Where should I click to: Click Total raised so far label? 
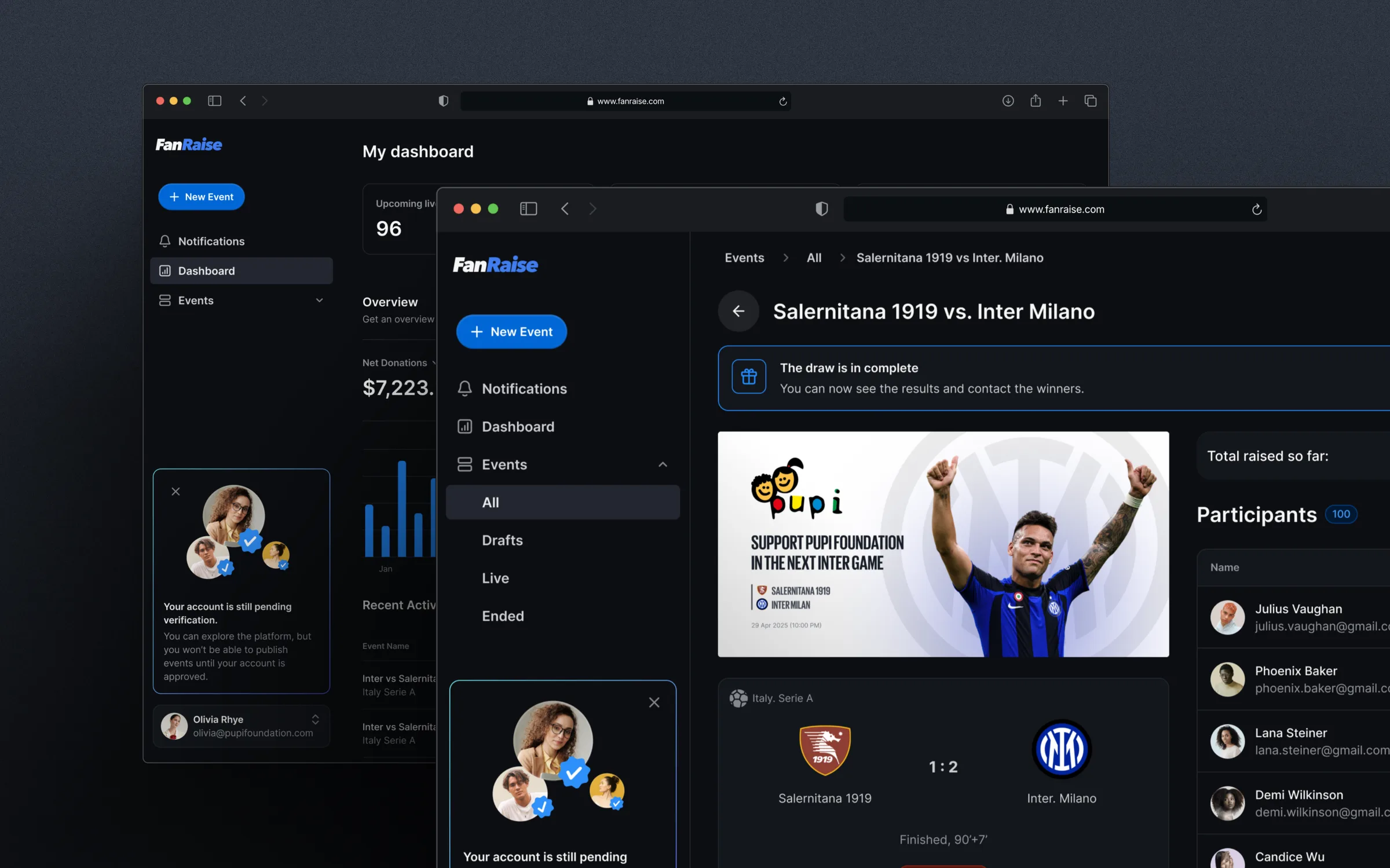[x=1268, y=456]
